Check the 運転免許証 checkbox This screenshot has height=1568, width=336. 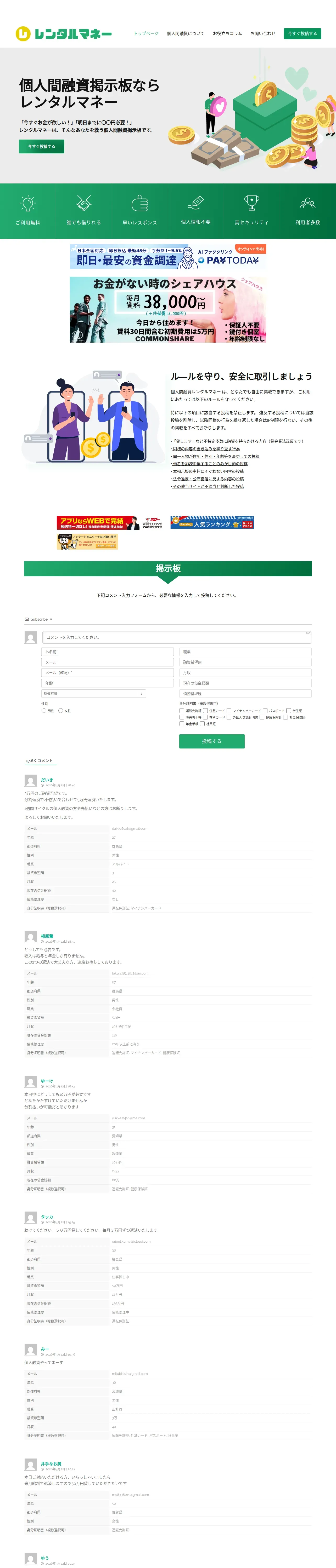tap(182, 710)
